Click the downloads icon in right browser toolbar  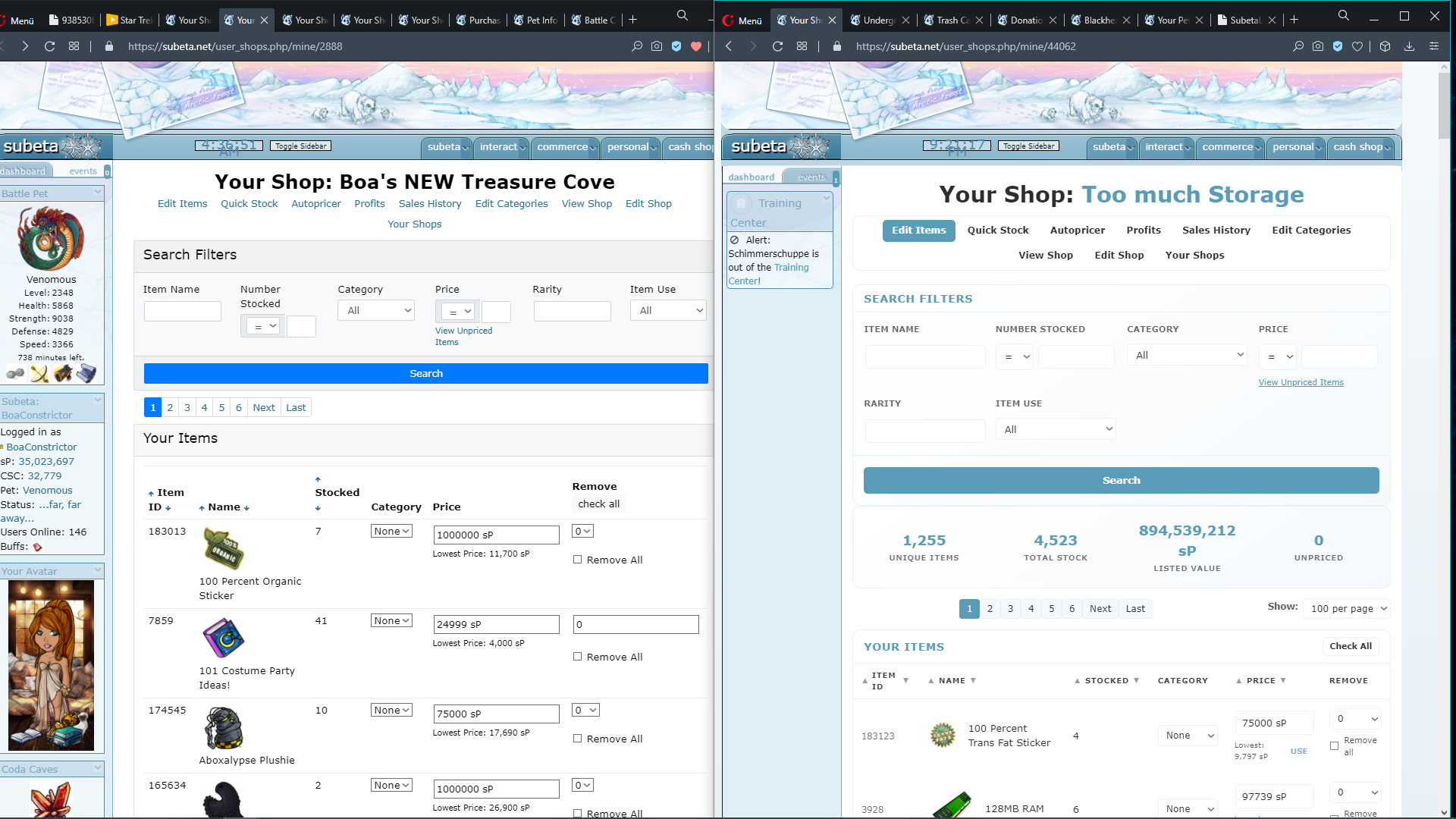coord(1409,46)
